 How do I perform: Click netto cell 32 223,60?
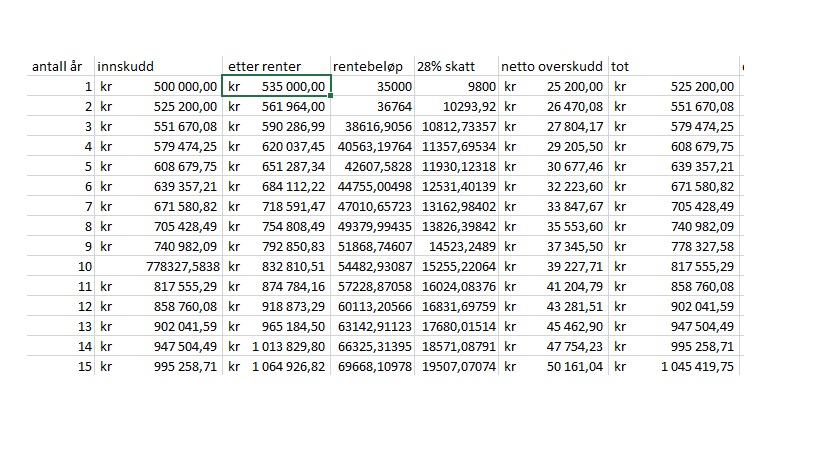click(x=554, y=186)
